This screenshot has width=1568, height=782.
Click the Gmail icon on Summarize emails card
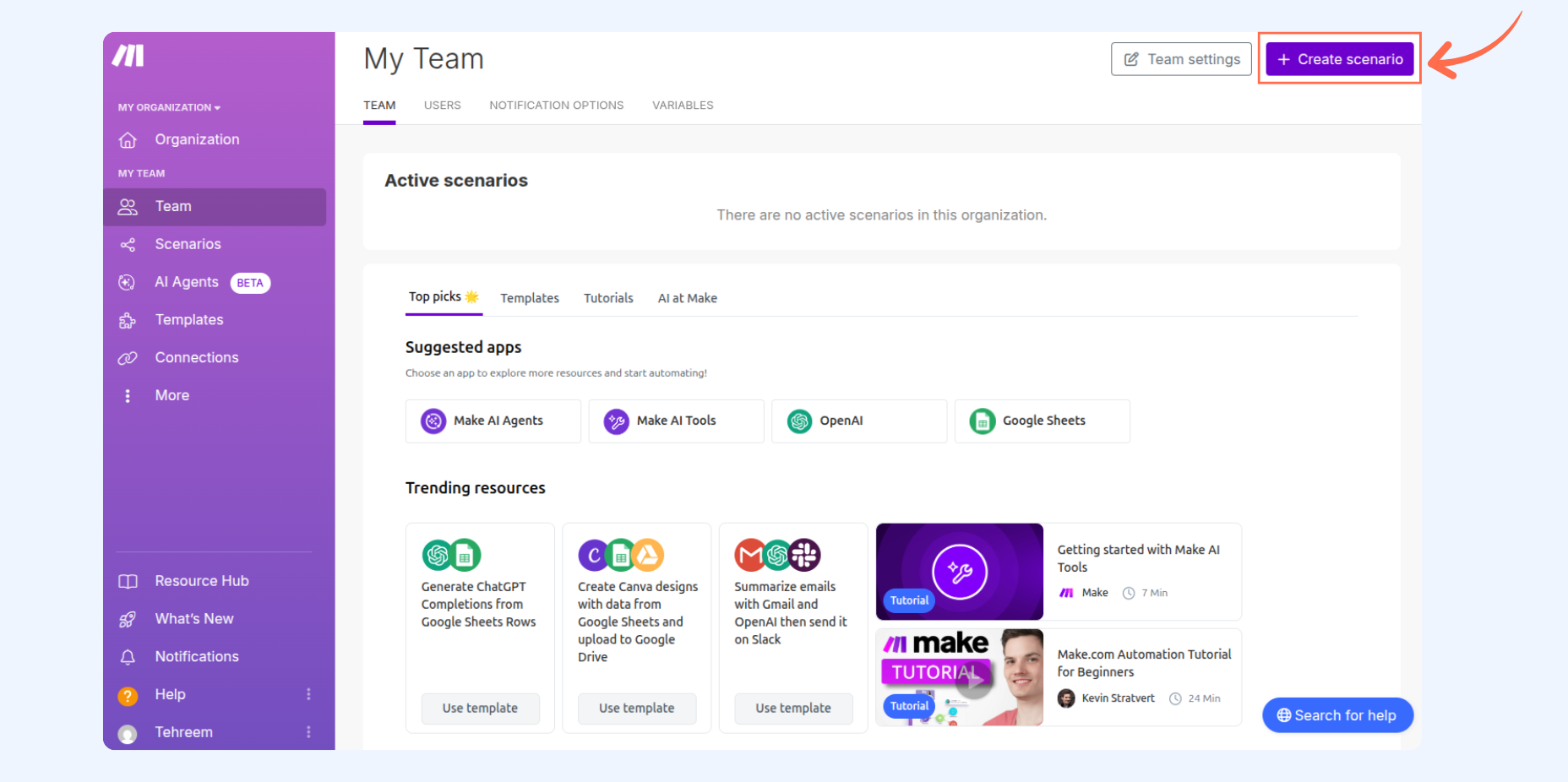point(750,555)
